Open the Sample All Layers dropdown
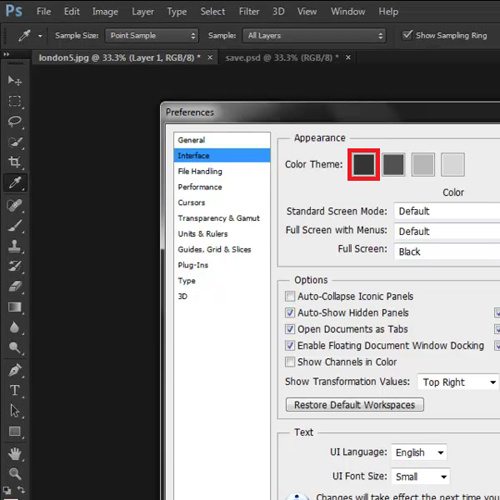The image size is (500, 500). coord(314,36)
